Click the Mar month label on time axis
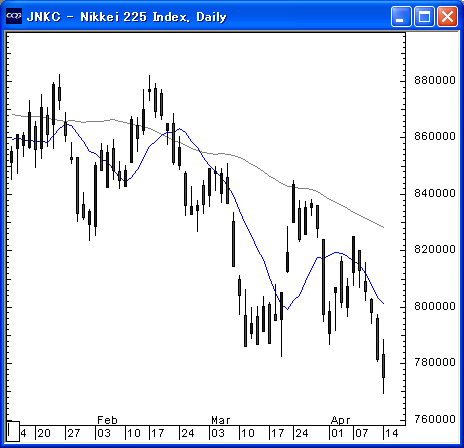Viewport: 464px width, 448px height. coord(221,420)
